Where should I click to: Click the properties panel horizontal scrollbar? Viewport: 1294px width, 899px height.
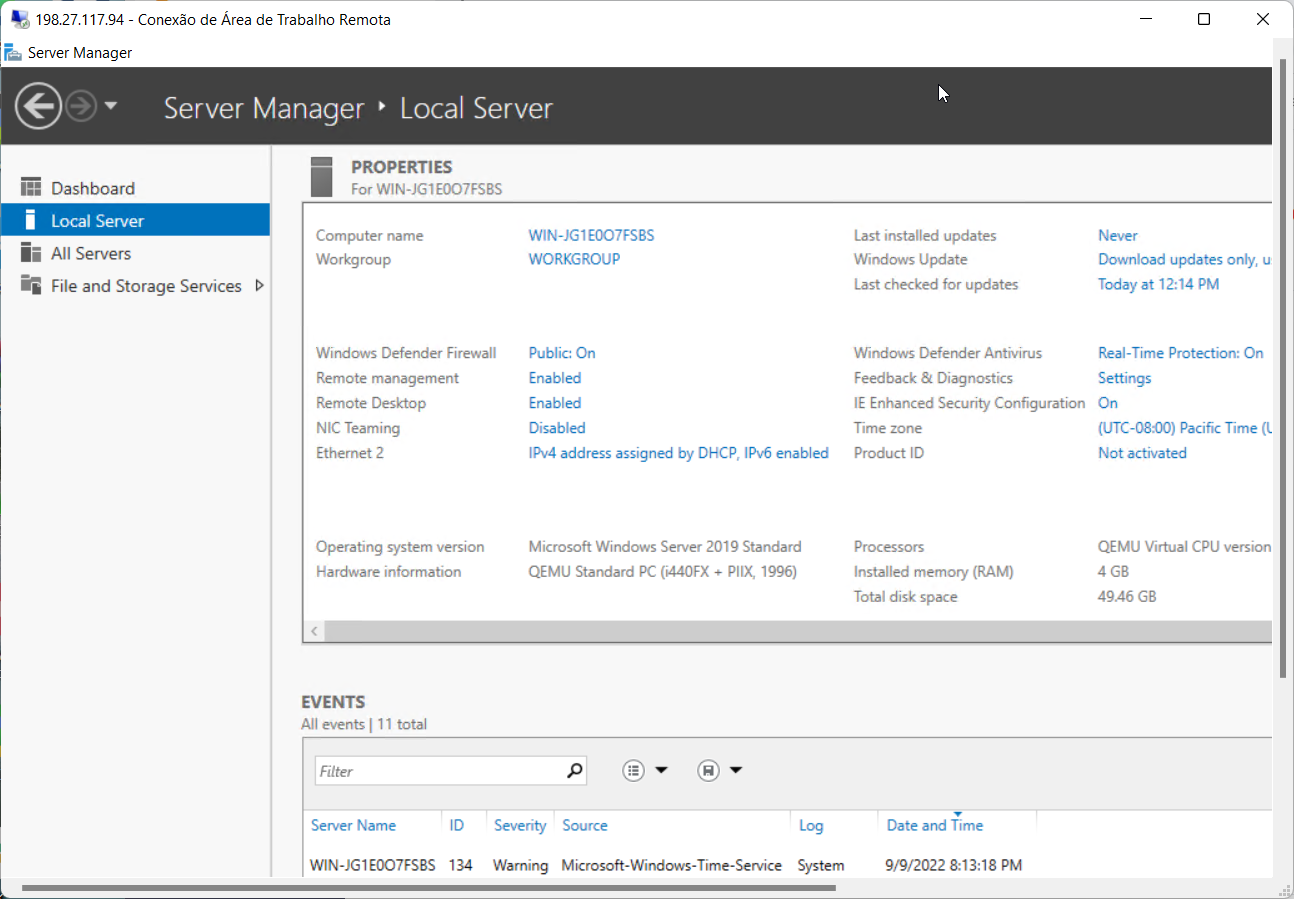tap(797, 631)
